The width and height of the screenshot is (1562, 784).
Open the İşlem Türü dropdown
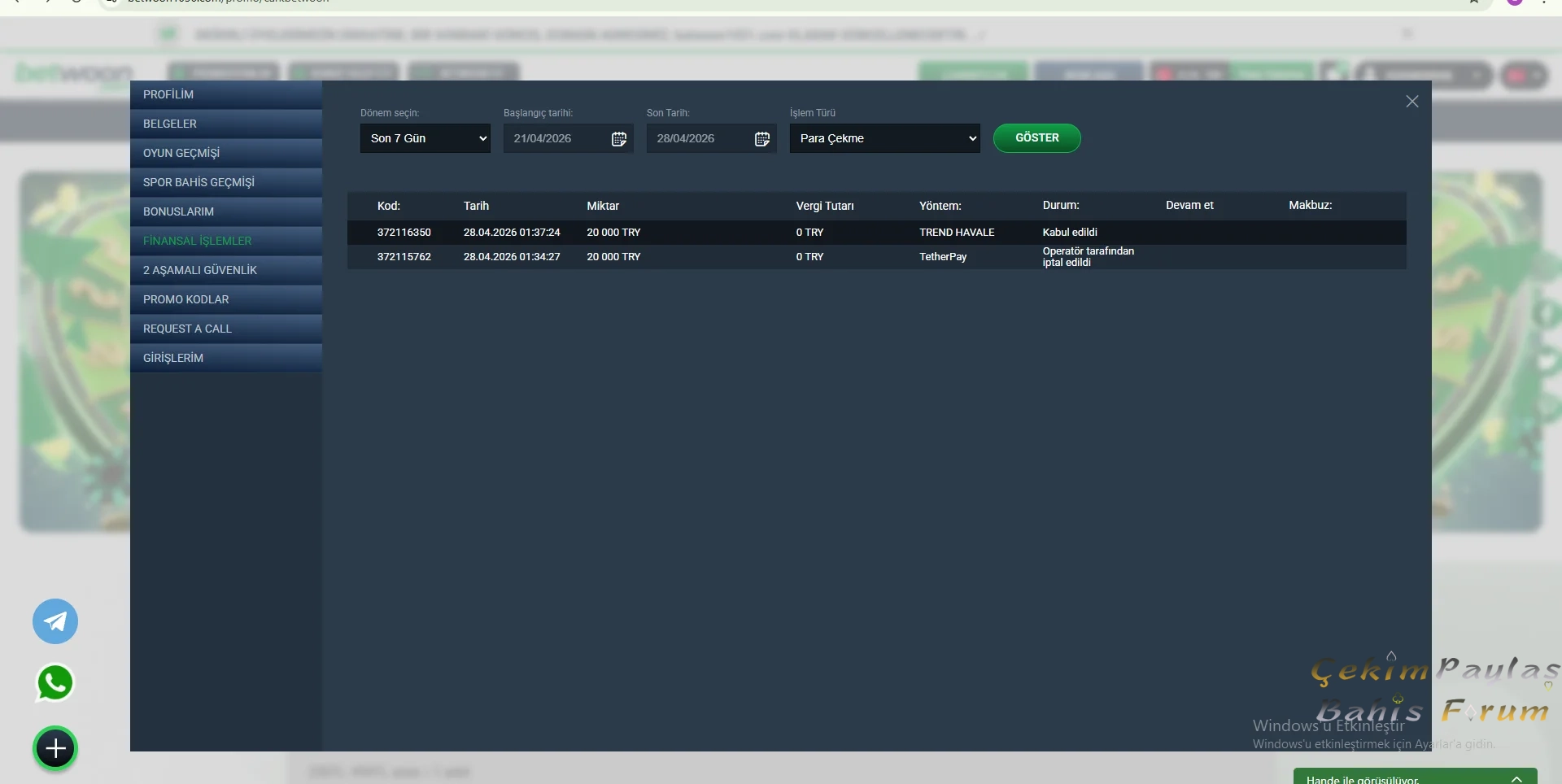tap(884, 138)
